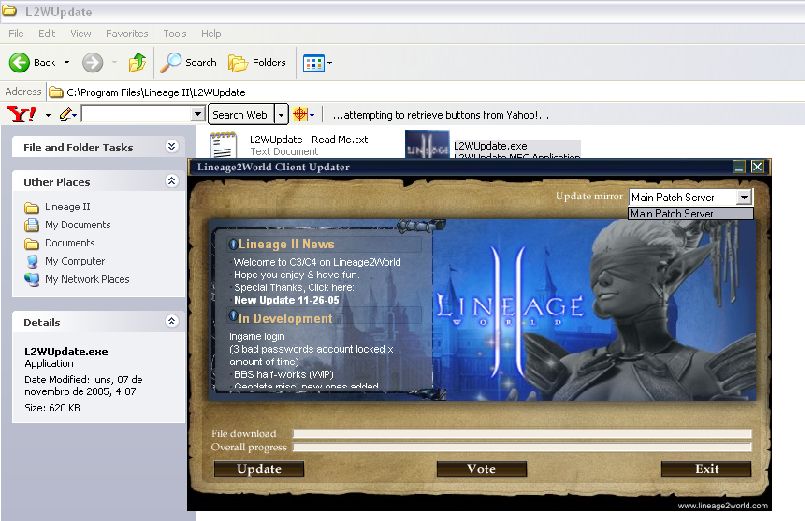The height and width of the screenshot is (521, 805).
Task: Minimize the Client Updater window
Action: [x=739, y=167]
